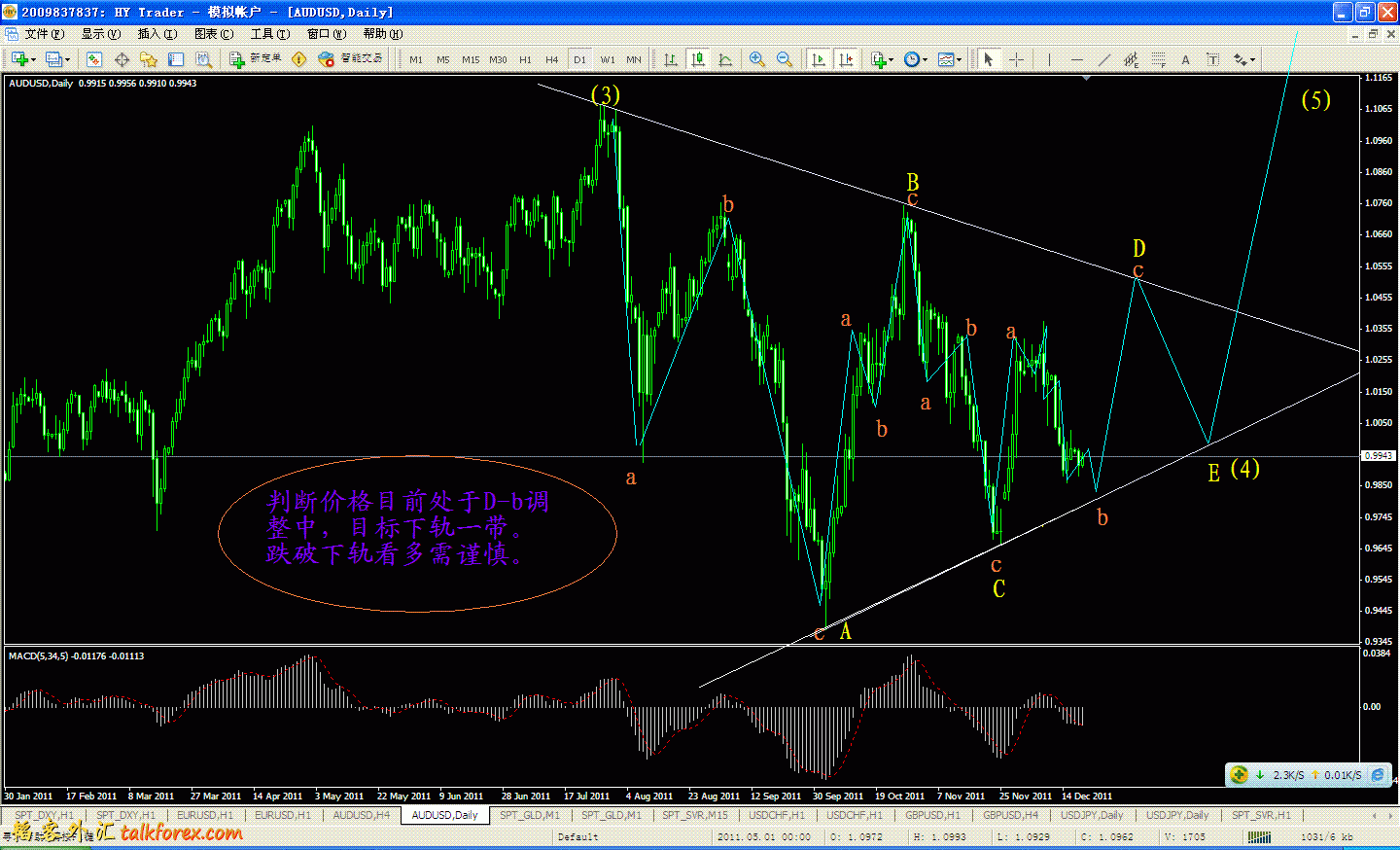This screenshot has height=850, width=1400.
Task: Select the text A tool
Action: tap(1185, 59)
